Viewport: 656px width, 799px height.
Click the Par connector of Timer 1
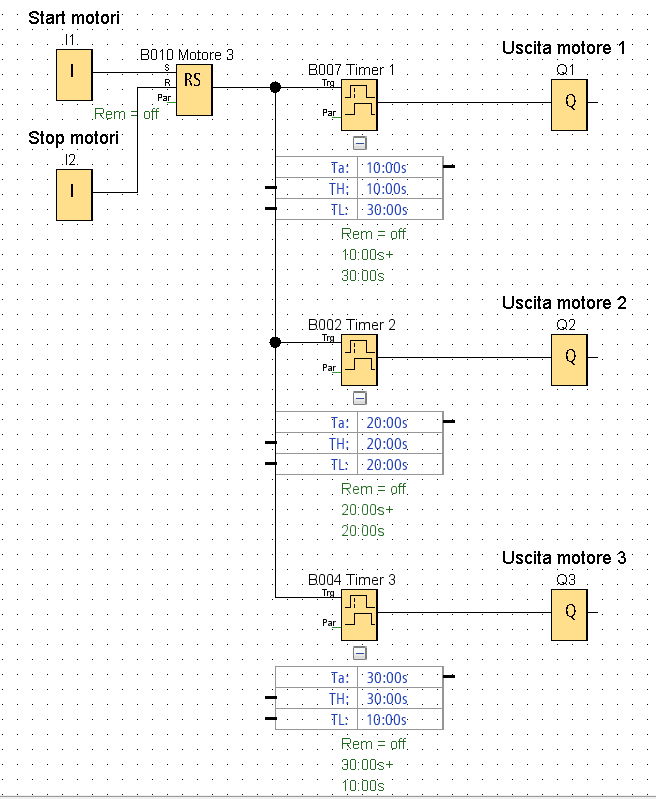pos(330,113)
